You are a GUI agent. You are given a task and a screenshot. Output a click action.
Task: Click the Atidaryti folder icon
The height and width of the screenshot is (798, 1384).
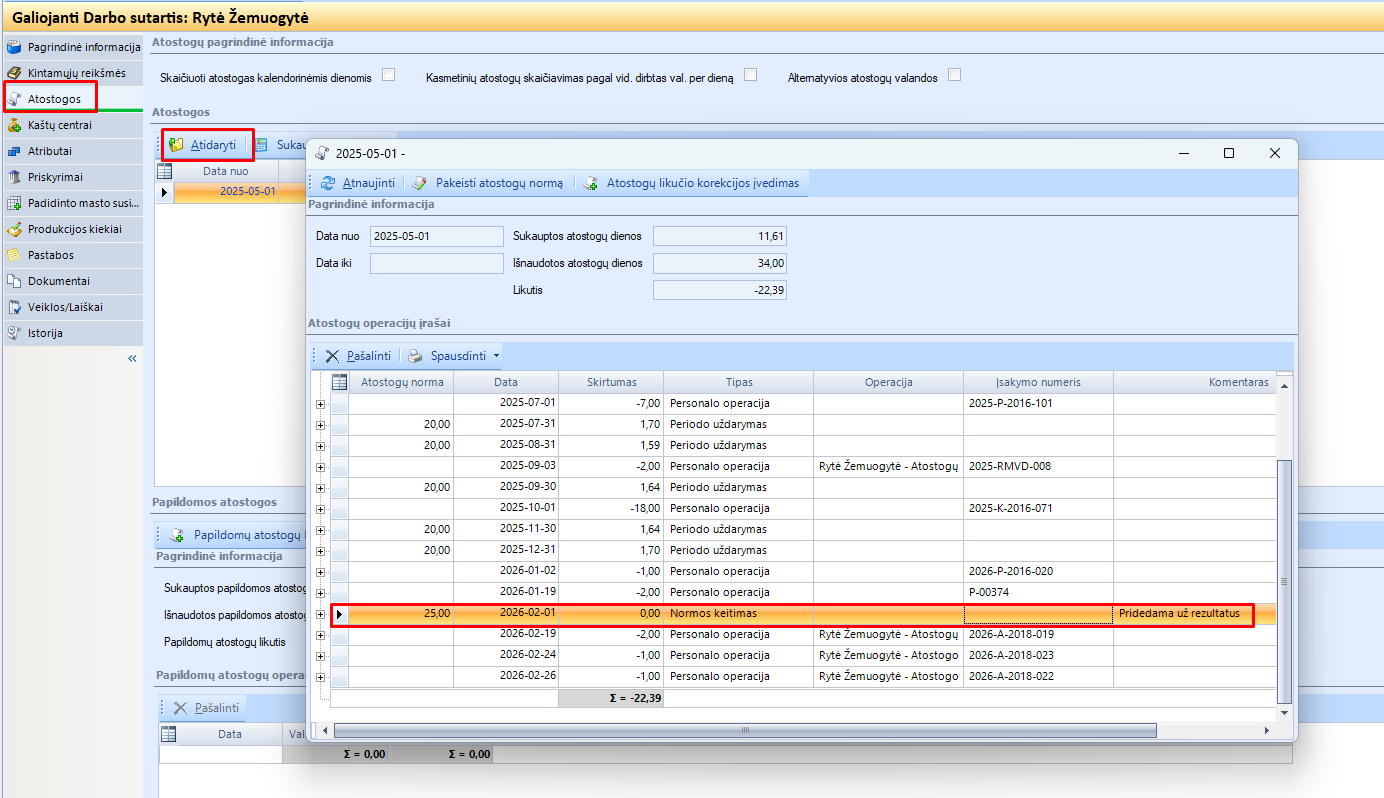(x=177, y=145)
